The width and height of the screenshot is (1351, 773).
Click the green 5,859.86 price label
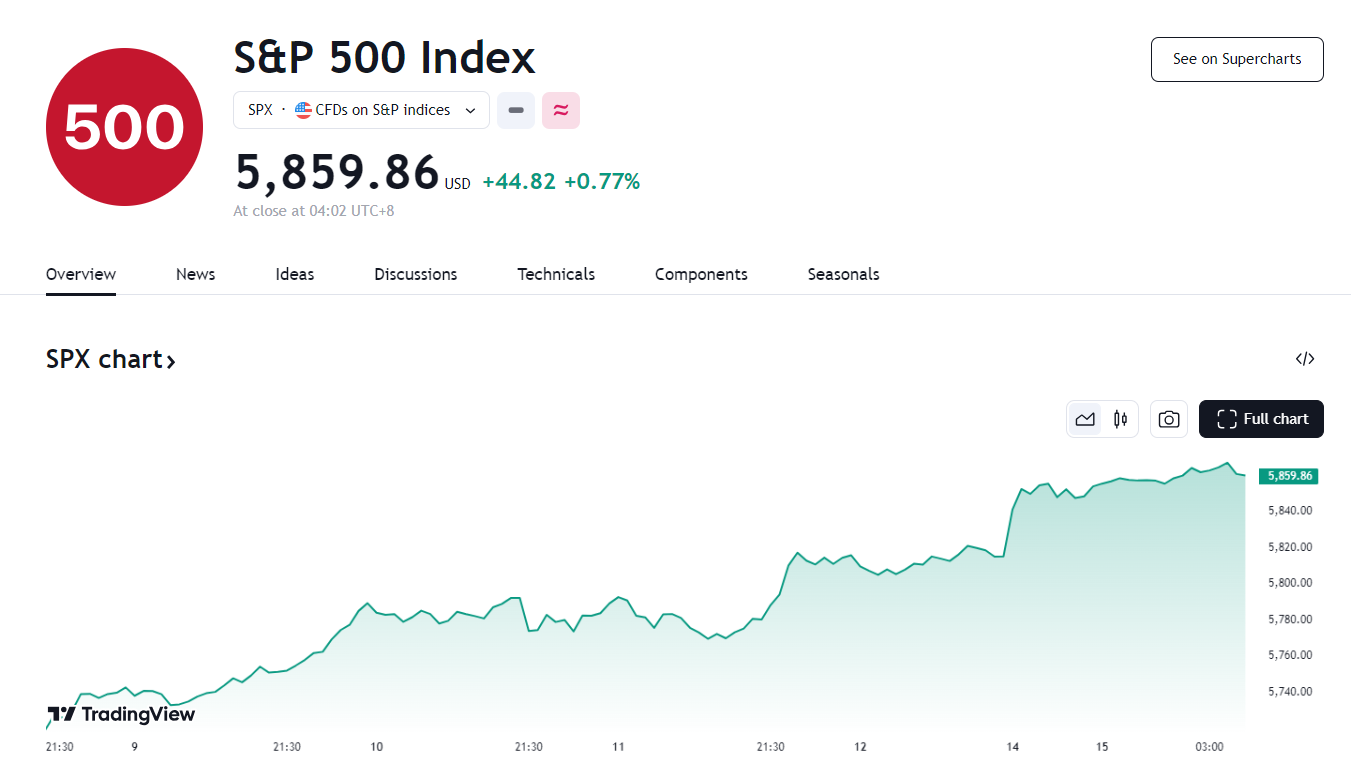(1289, 476)
